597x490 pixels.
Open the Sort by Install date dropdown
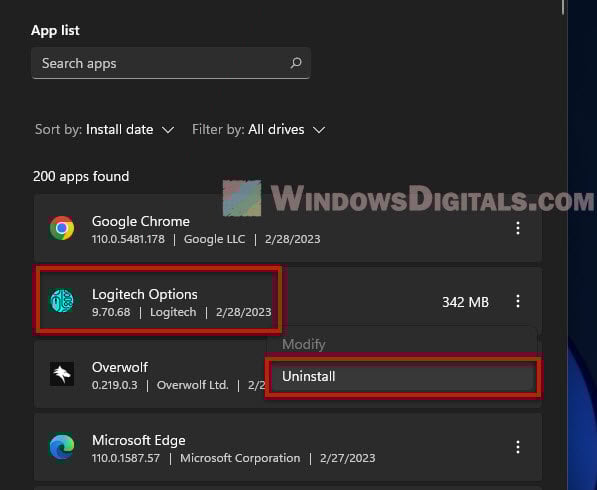pyautogui.click(x=105, y=130)
